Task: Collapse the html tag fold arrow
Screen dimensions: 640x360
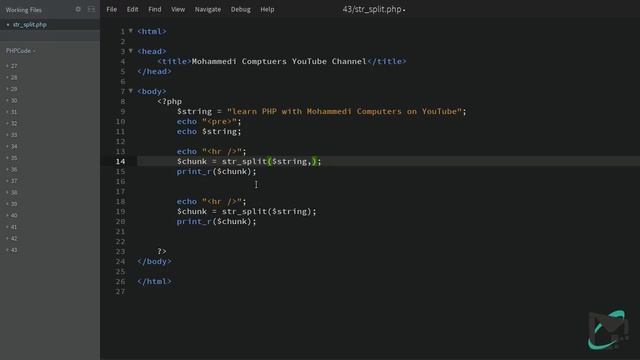Action: pos(131,31)
